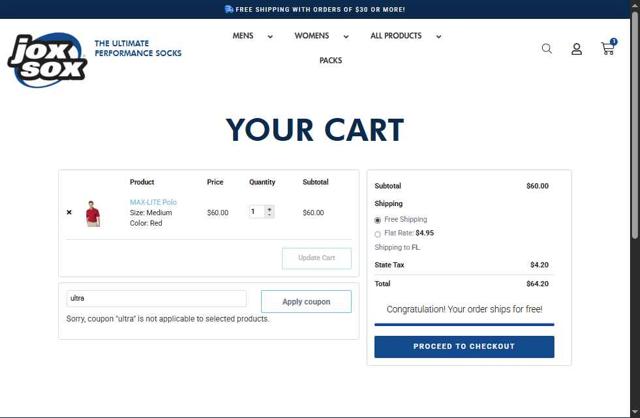
Task: Select the Free Shipping option
Action: pyautogui.click(x=378, y=220)
